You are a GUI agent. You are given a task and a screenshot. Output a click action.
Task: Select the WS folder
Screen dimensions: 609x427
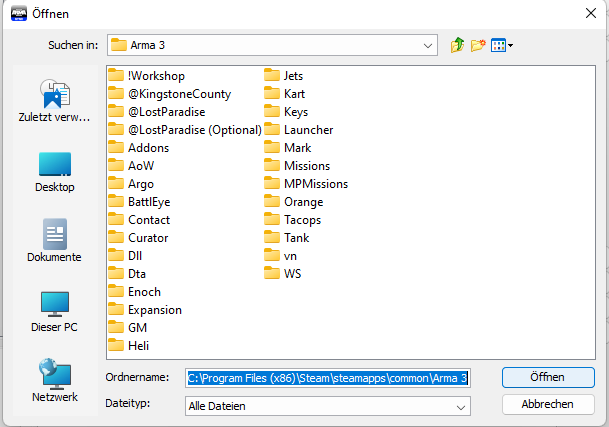tap(283, 274)
